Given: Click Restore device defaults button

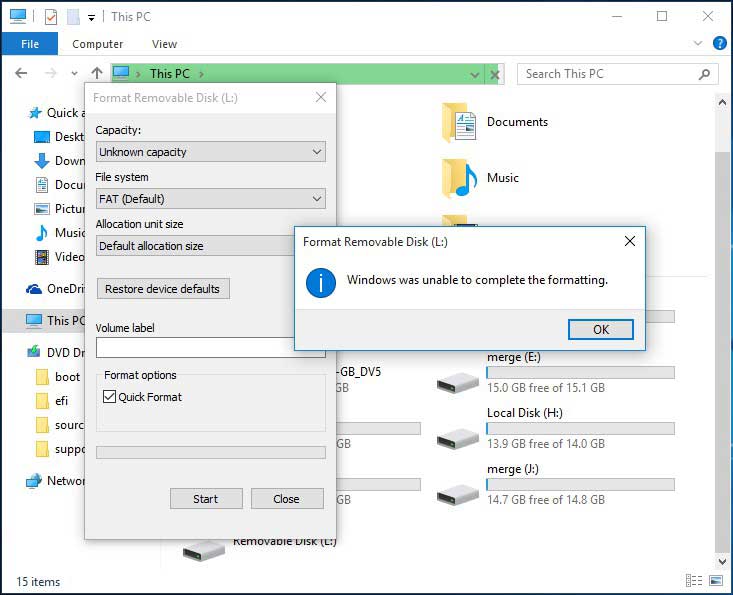Looking at the screenshot, I should point(163,289).
